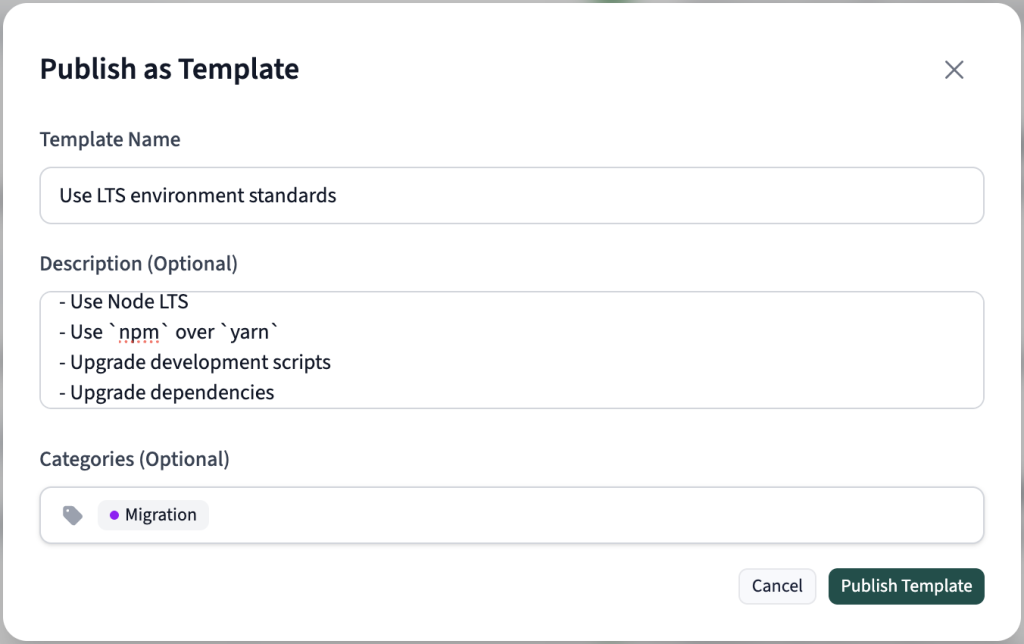Viewport: 1024px width, 644px height.
Task: Click the Template Name label
Action: point(110,139)
